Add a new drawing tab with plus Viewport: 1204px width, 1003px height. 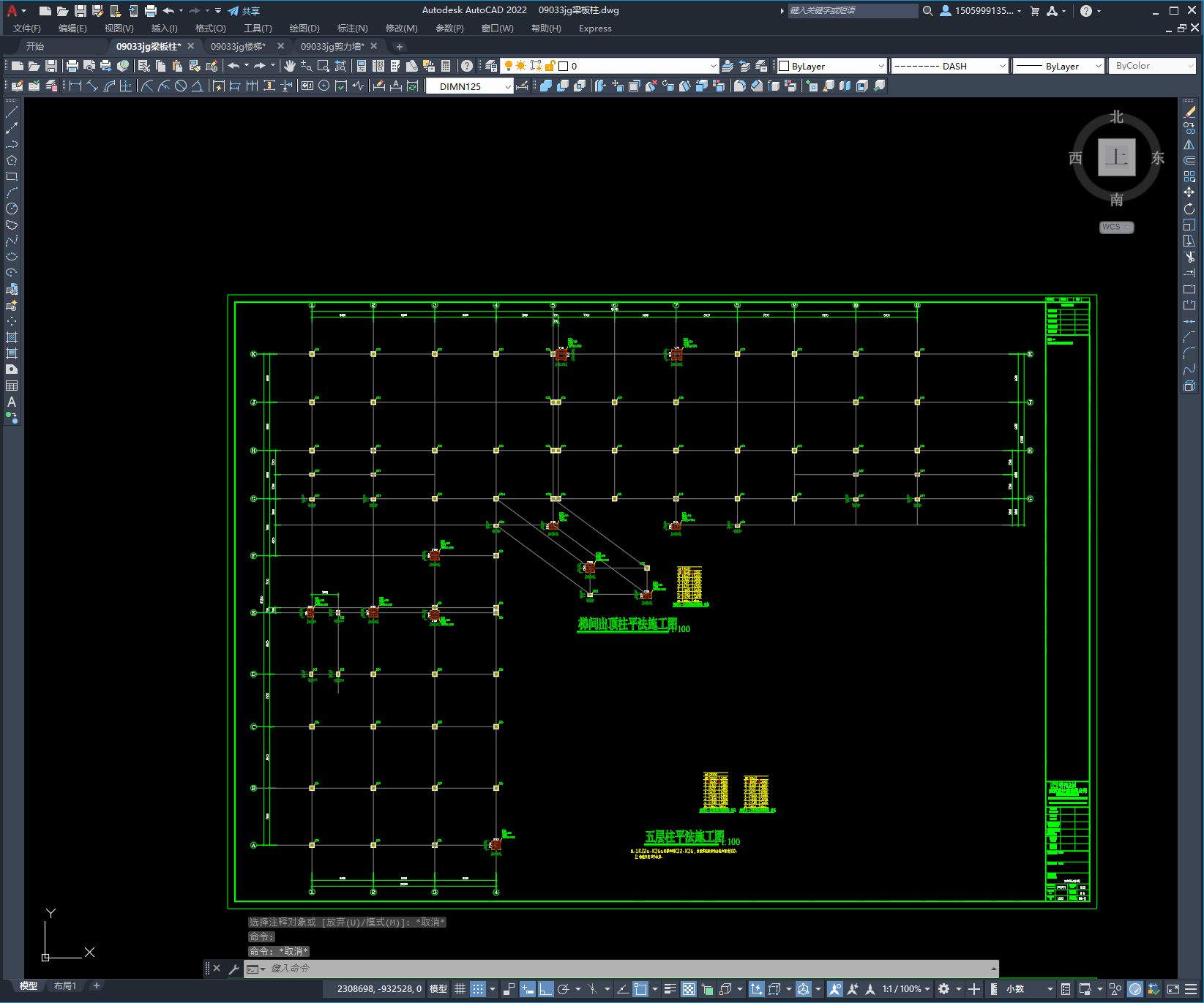(x=400, y=47)
